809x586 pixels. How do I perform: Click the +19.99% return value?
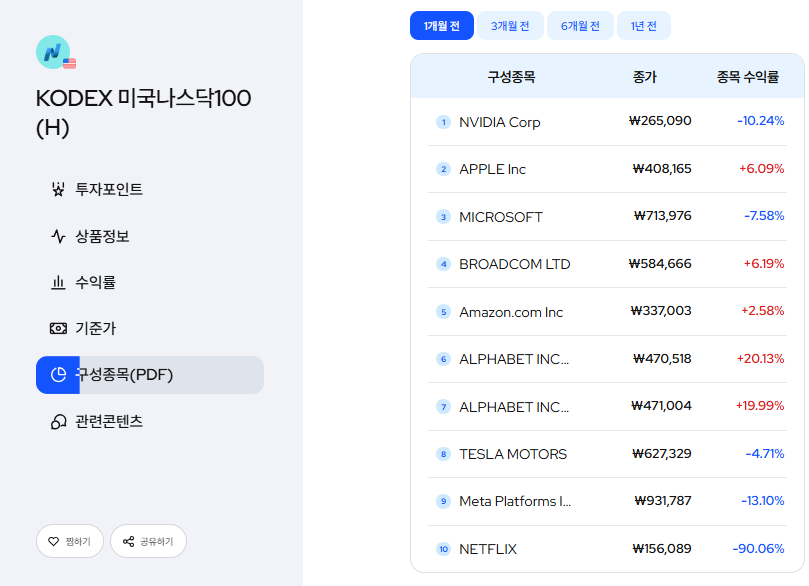[760, 405]
